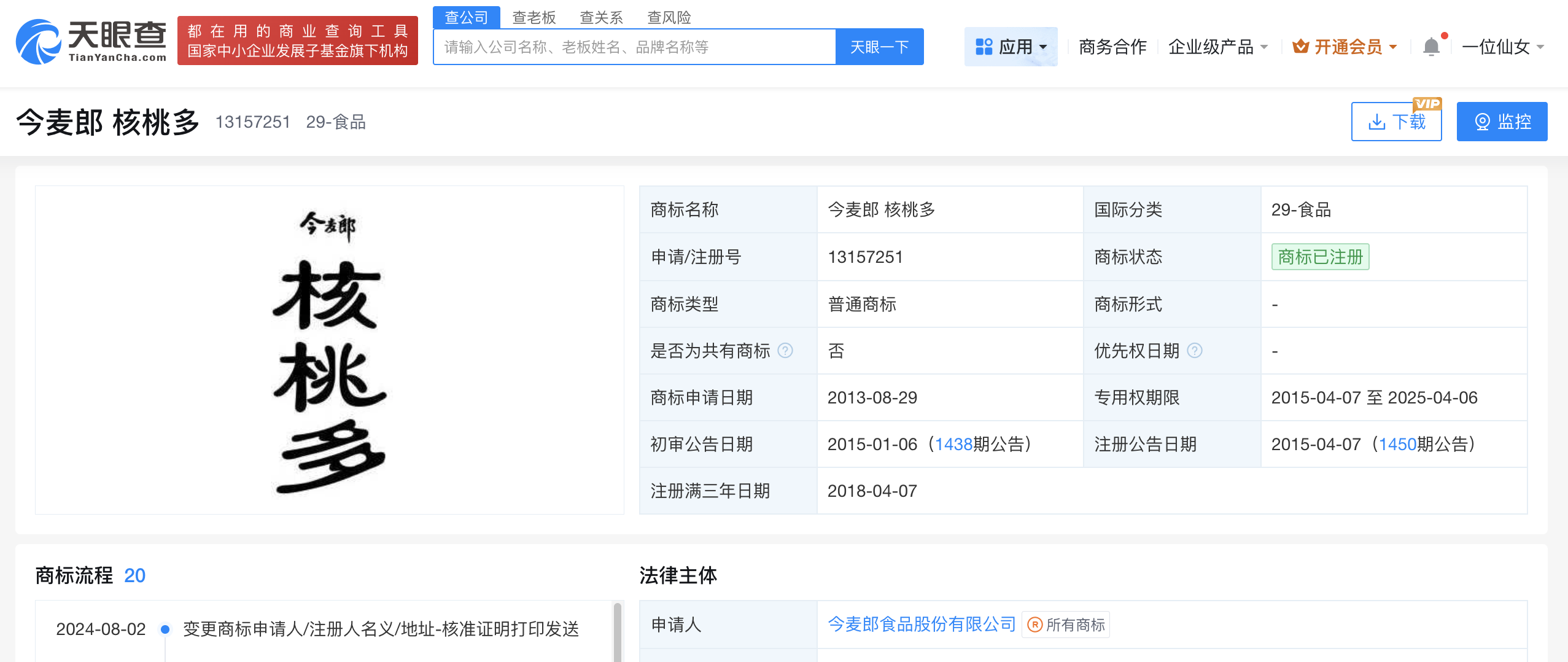The image size is (1568, 662).
Task: Click the 下载 download button
Action: (x=1397, y=122)
